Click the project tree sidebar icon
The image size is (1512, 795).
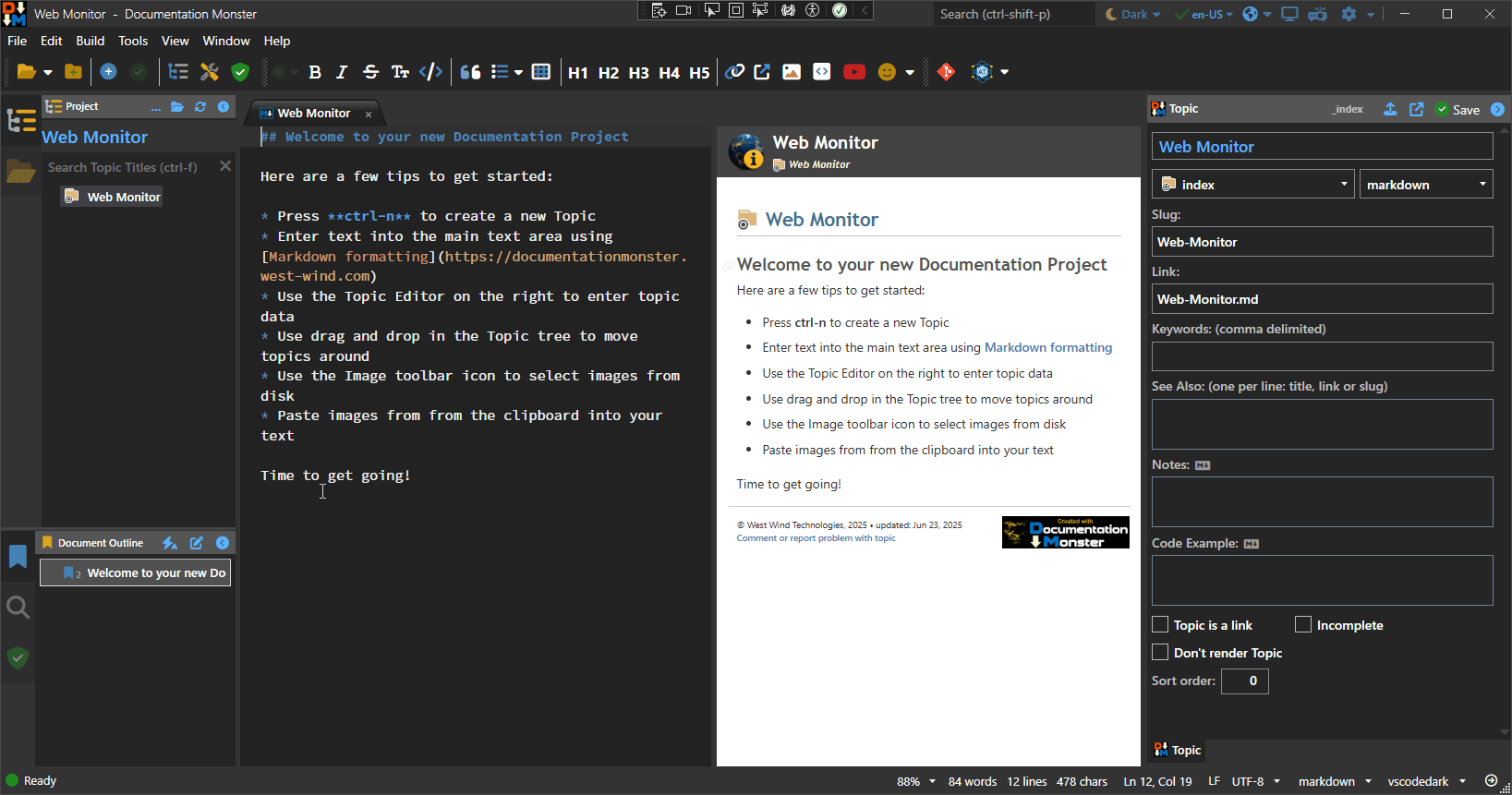tap(20, 121)
